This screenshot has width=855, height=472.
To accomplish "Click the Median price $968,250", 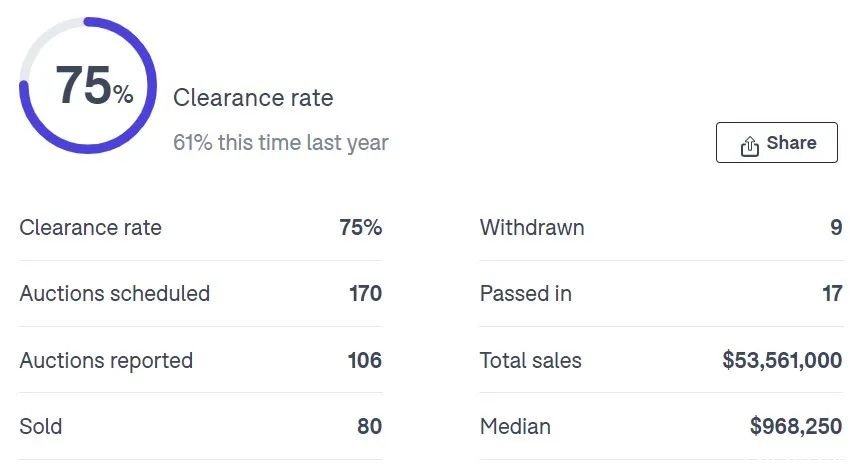I will [x=796, y=426].
